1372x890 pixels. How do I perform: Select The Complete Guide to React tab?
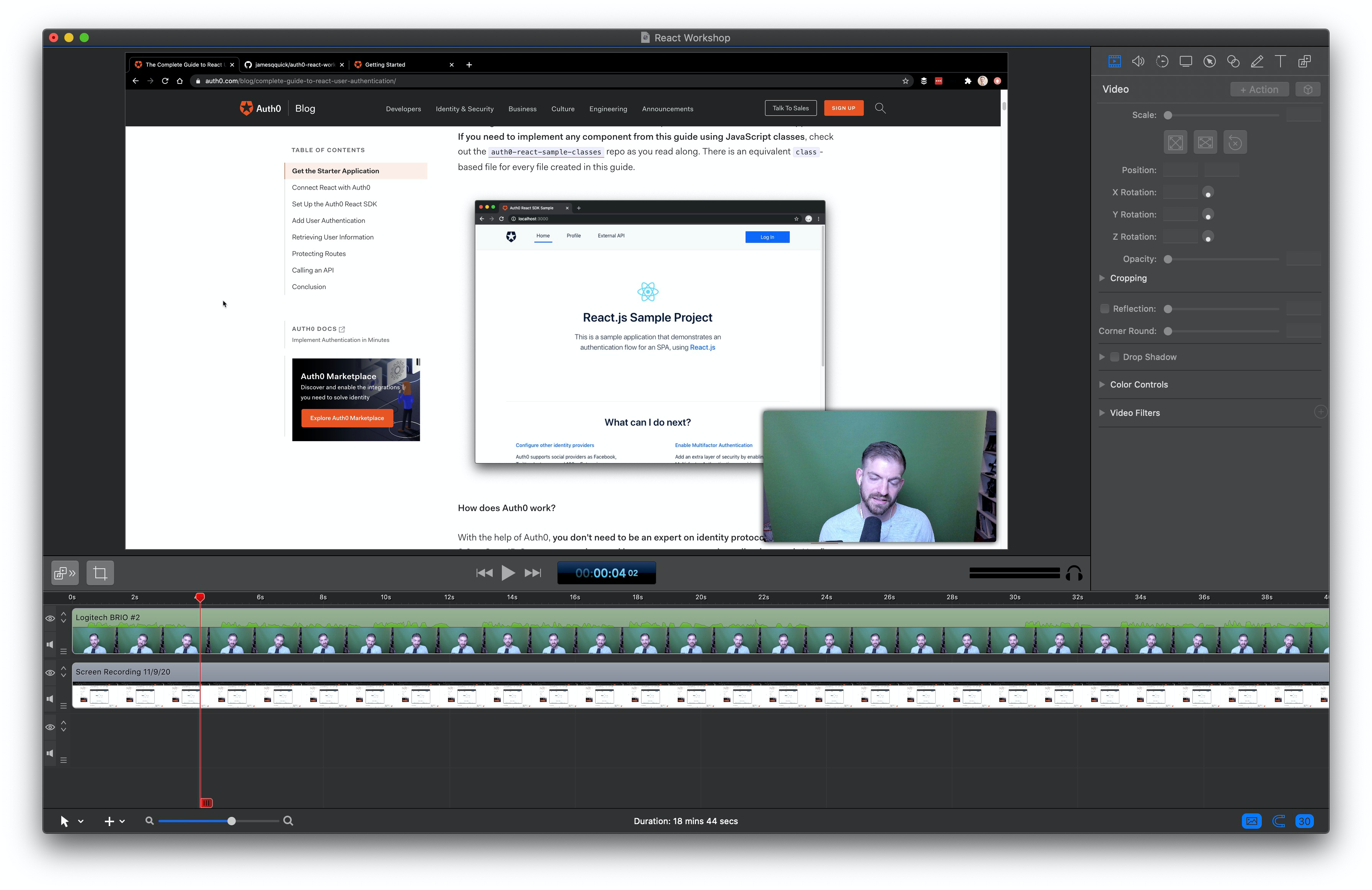(x=184, y=65)
